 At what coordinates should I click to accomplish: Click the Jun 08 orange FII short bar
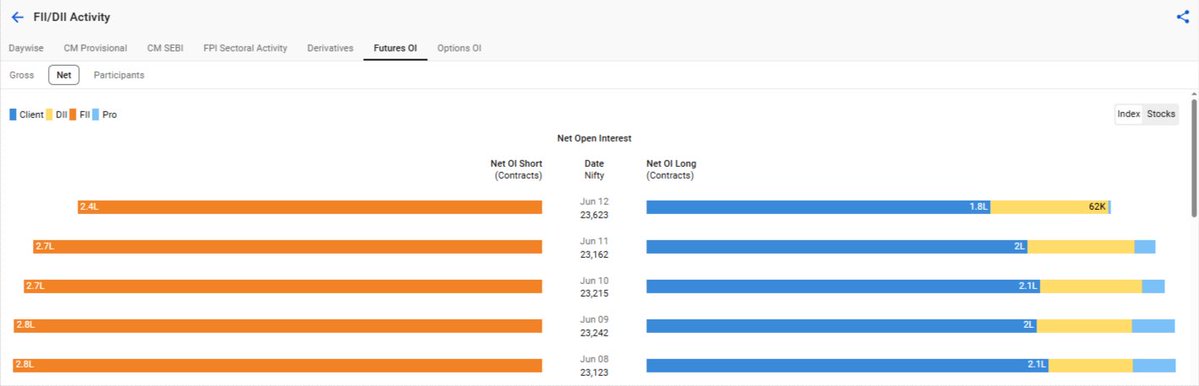278,365
